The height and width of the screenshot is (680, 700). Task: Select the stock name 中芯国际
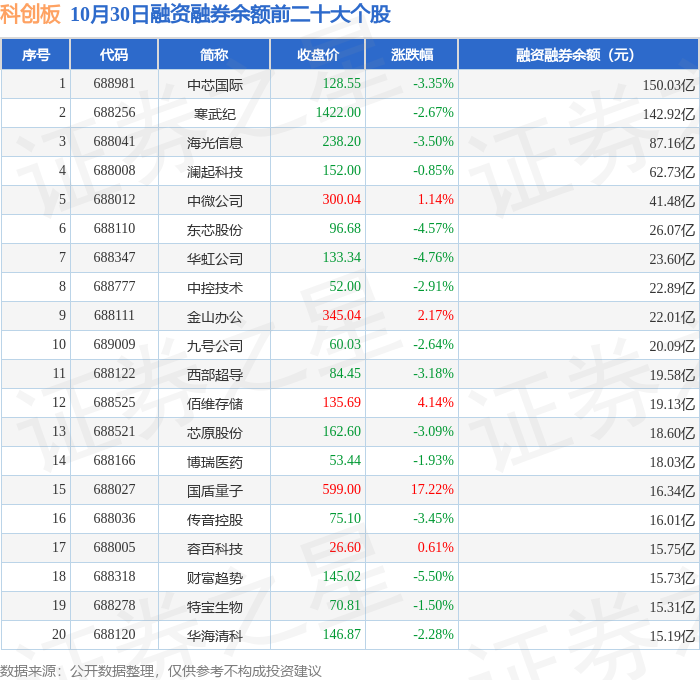pyautogui.click(x=215, y=85)
